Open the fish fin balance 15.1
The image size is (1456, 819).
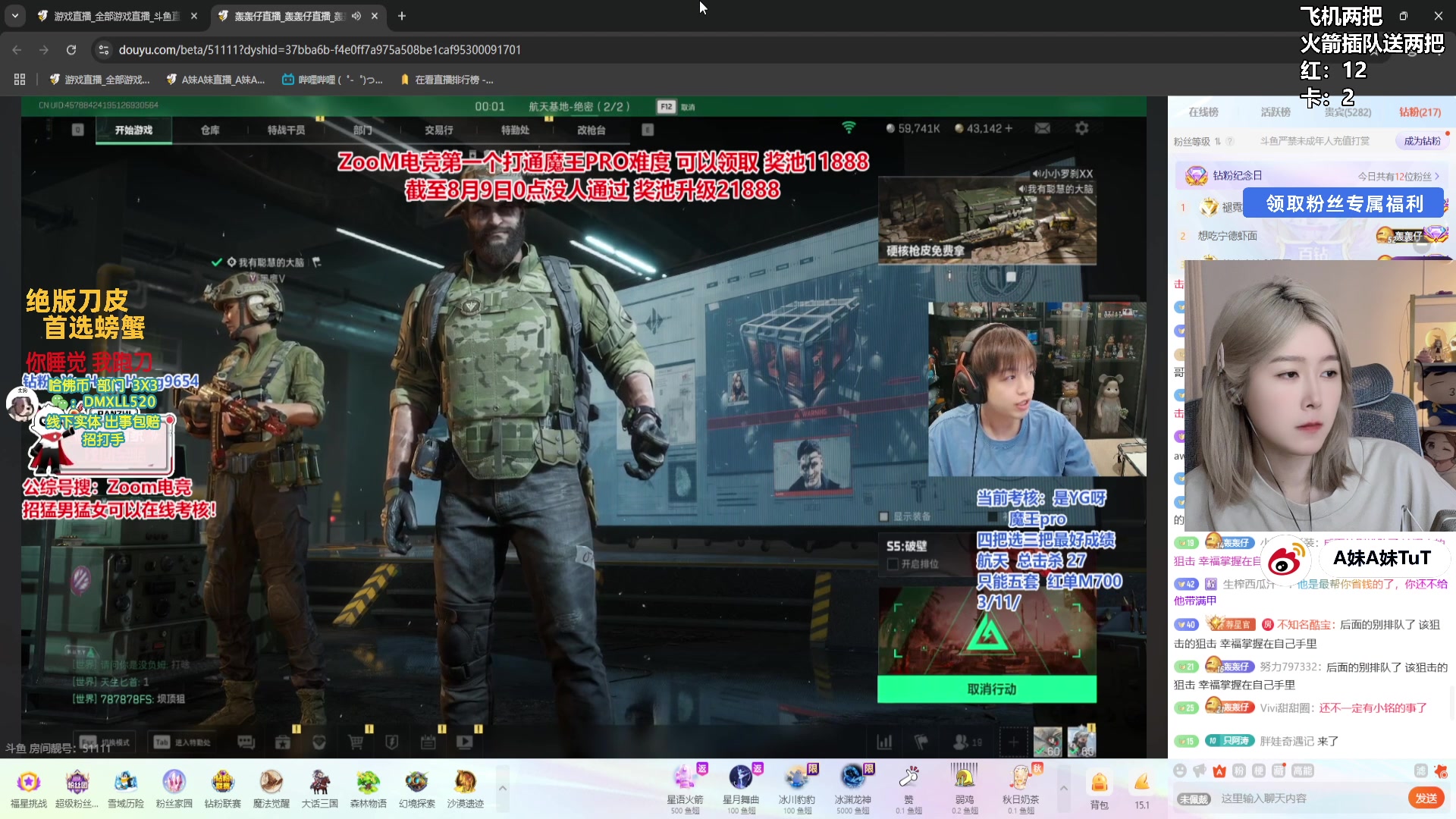tap(1141, 790)
